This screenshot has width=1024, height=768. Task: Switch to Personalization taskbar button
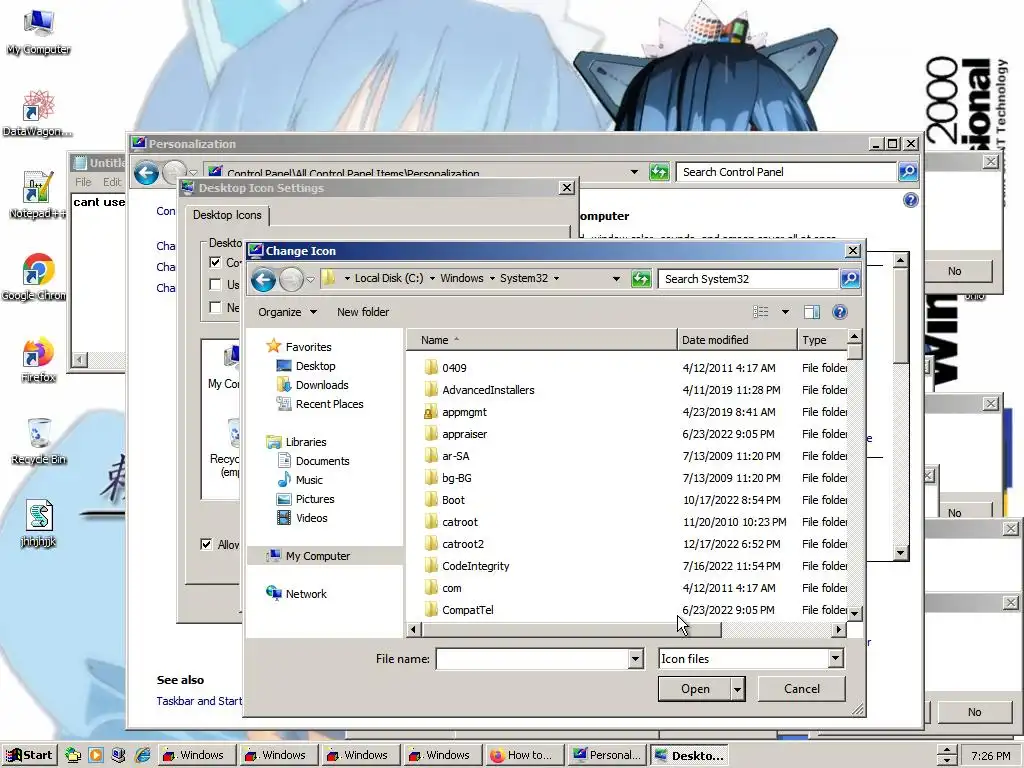click(x=607, y=755)
